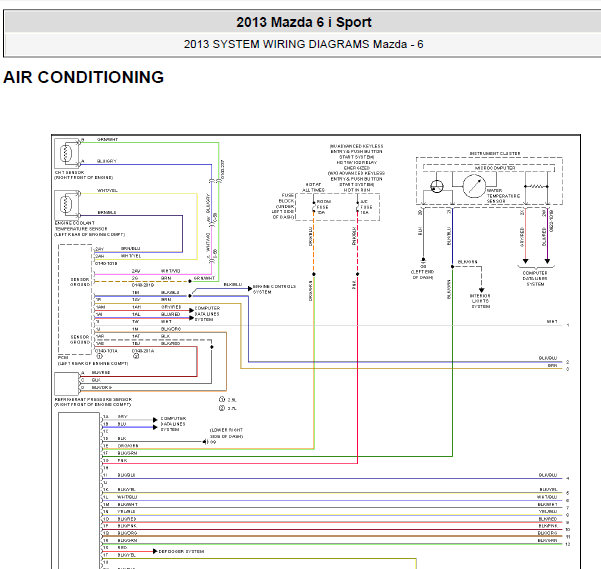Click COMPUTER DATA LINES SYSTEM beside GRY and BLU wires
Viewport: 601px width, 569px height.
(x=173, y=424)
